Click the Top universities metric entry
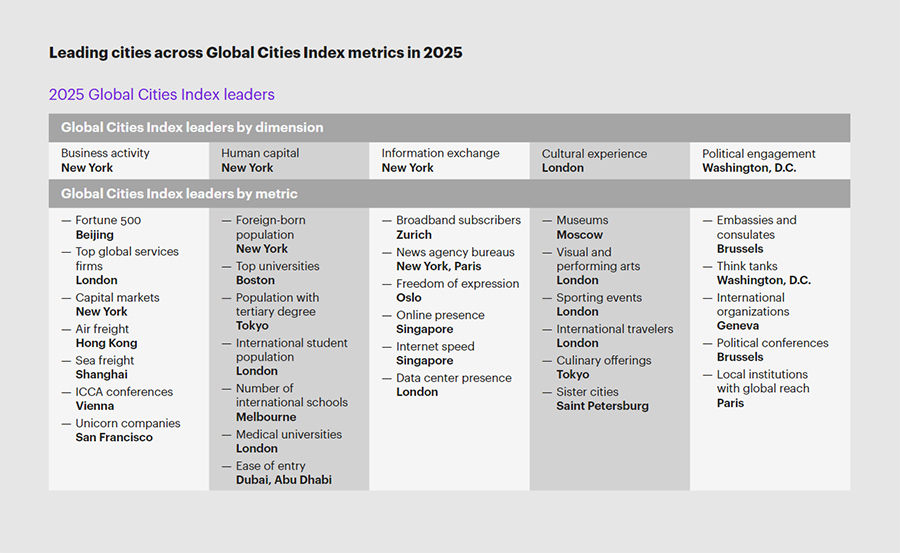 click(x=277, y=267)
